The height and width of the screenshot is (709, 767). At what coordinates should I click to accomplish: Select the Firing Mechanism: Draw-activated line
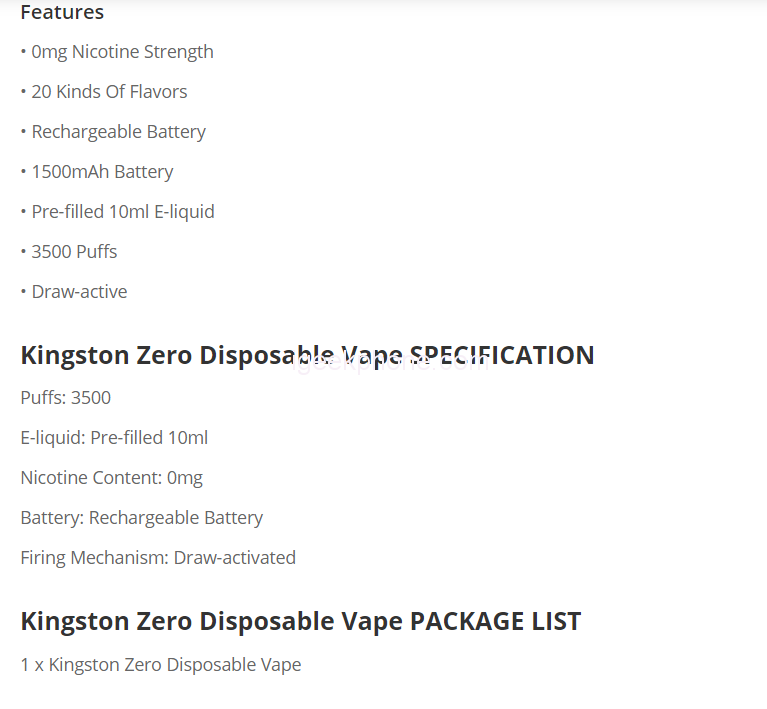pyautogui.click(x=158, y=558)
